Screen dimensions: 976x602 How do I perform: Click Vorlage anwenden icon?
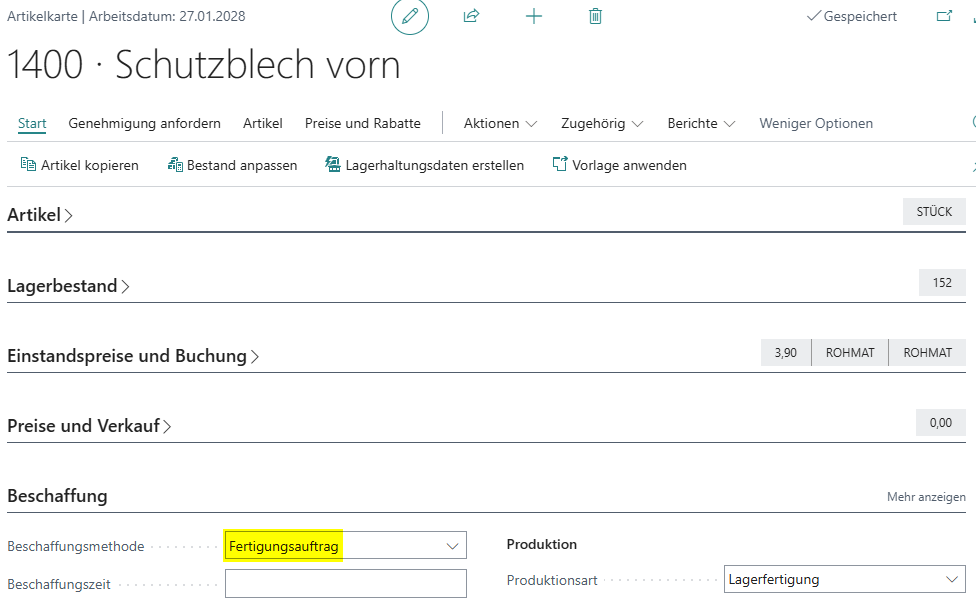[x=560, y=164]
